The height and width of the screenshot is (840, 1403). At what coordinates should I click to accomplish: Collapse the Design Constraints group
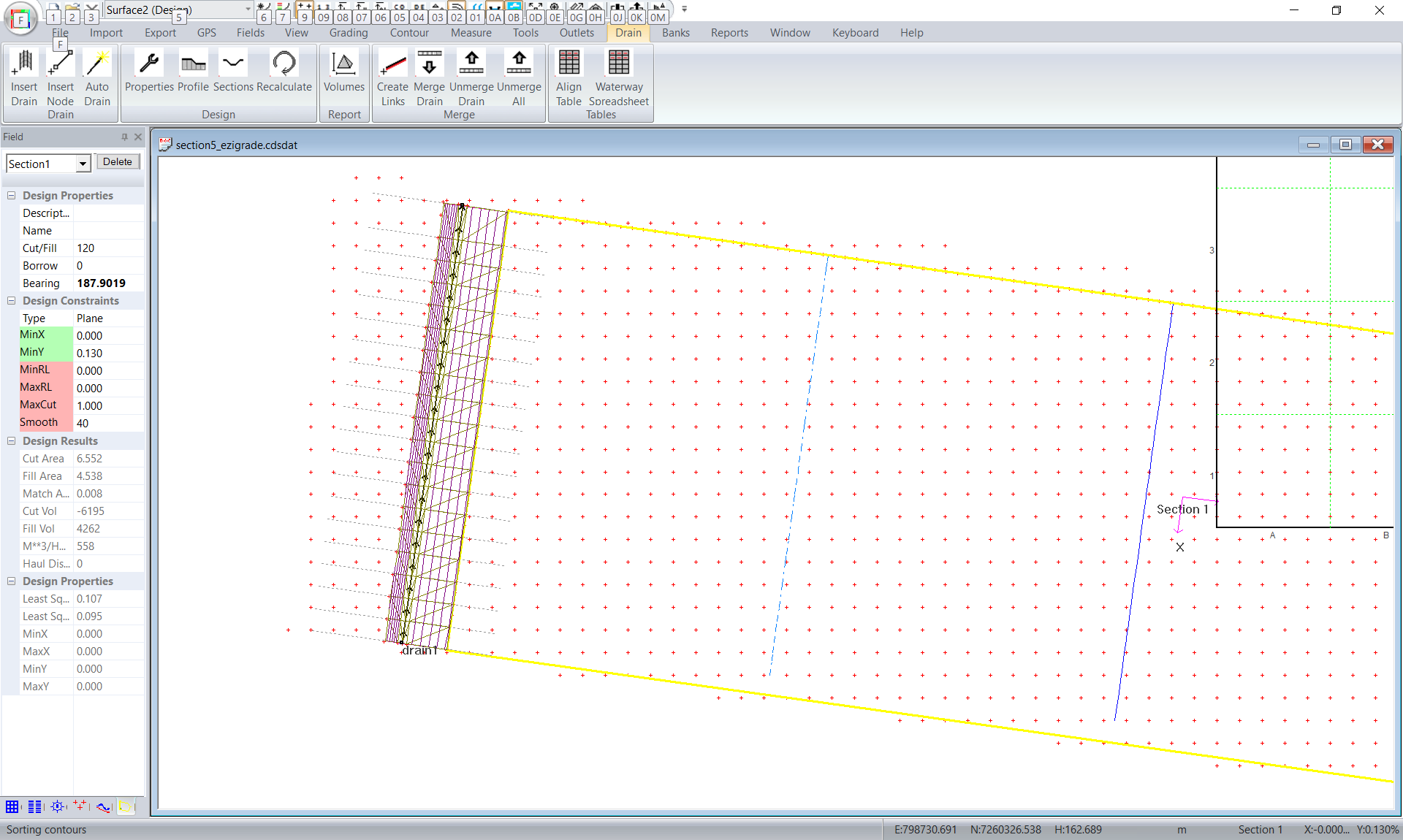tap(12, 301)
